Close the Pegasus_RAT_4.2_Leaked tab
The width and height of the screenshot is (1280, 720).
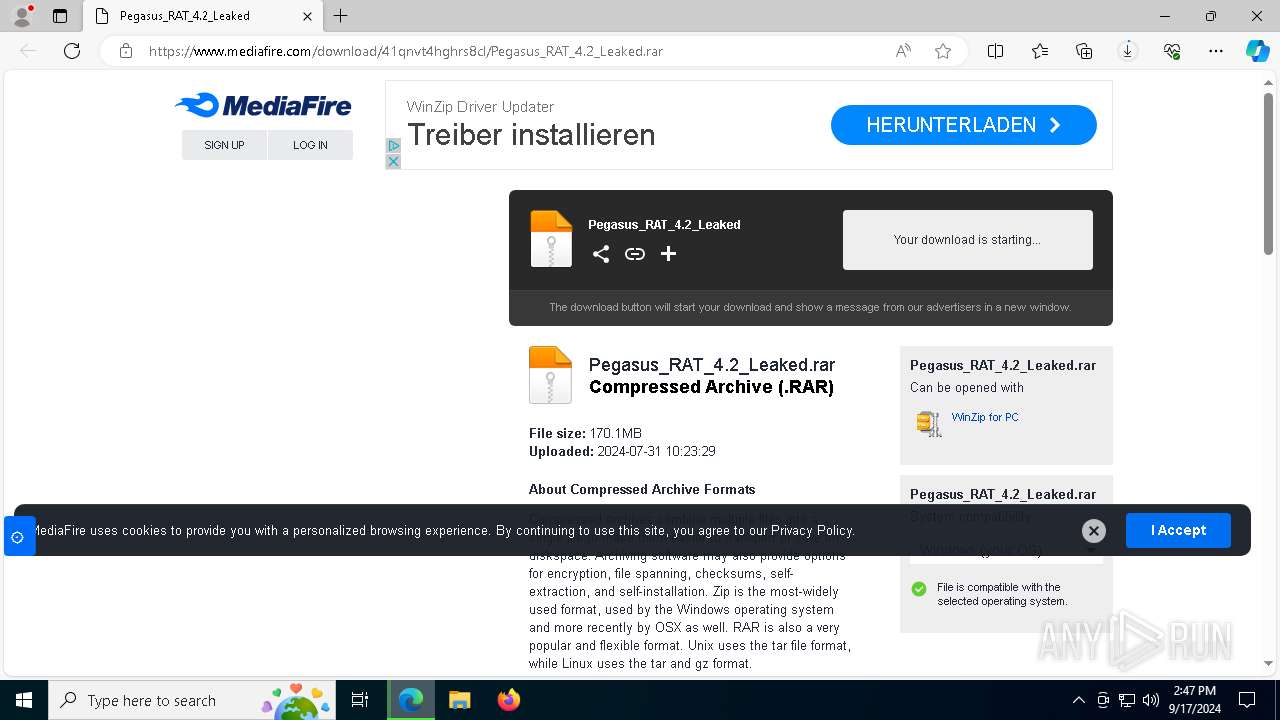[307, 16]
